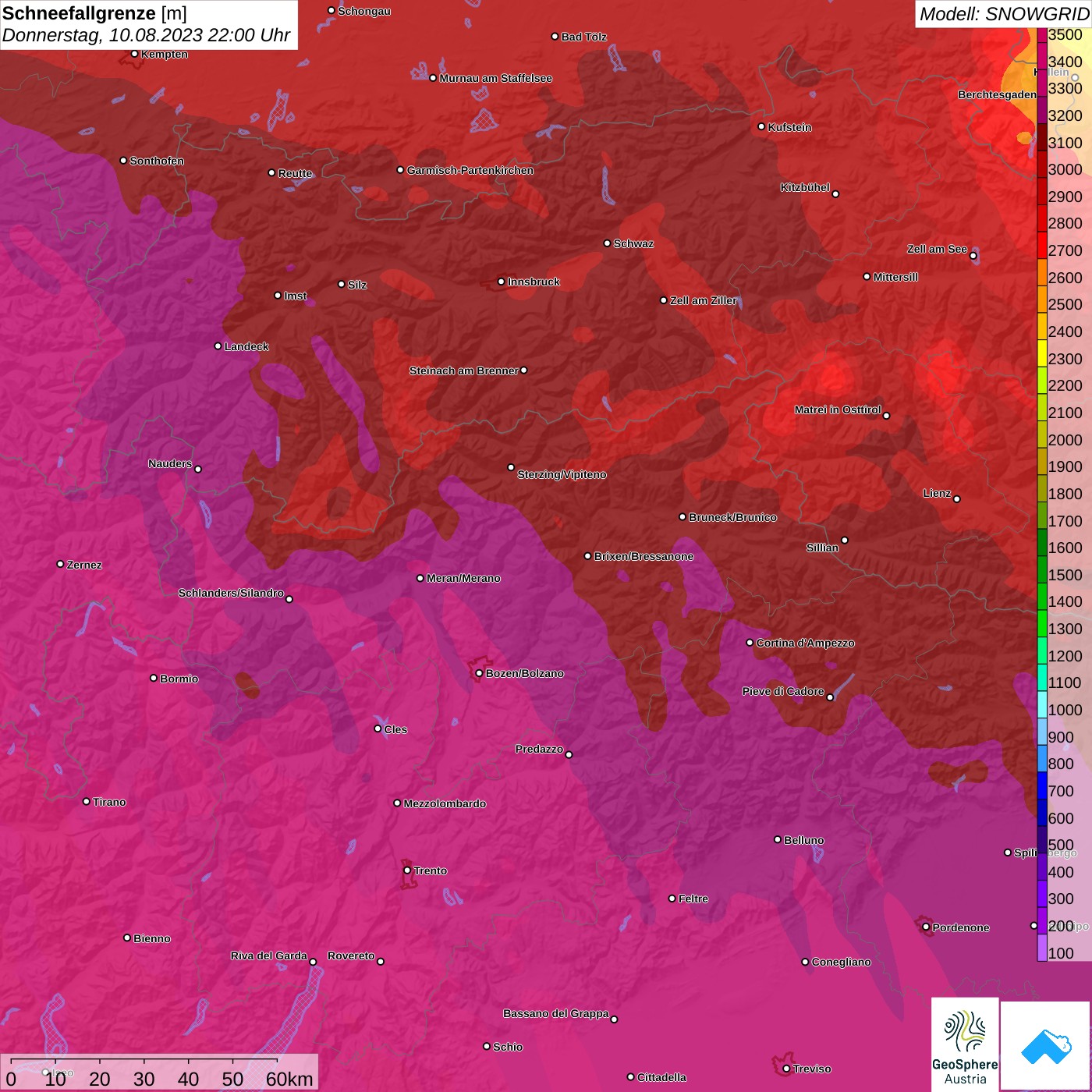Click the Garmisch-Partenkirchen label
The width and height of the screenshot is (1092, 1092).
point(470,170)
